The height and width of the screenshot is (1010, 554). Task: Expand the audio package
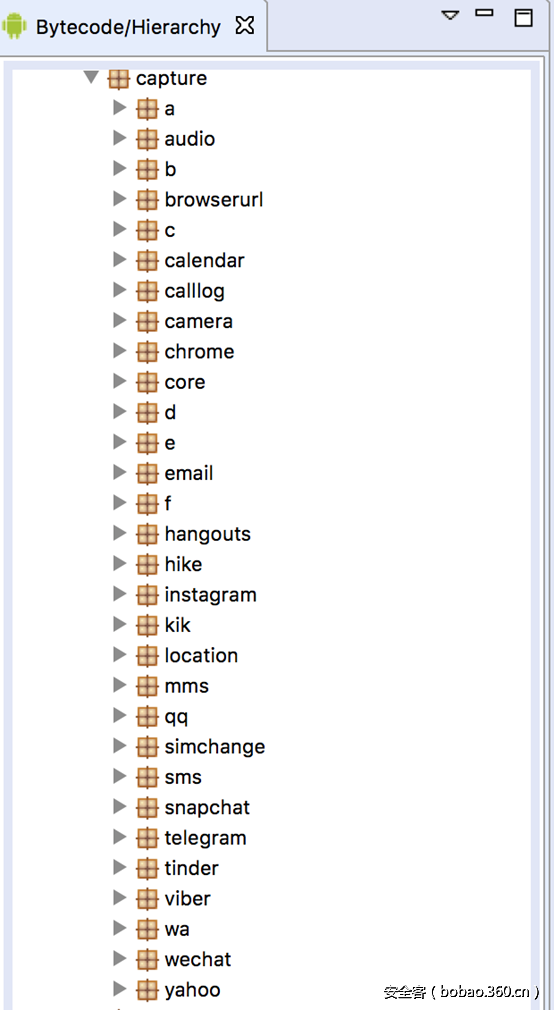(x=119, y=138)
